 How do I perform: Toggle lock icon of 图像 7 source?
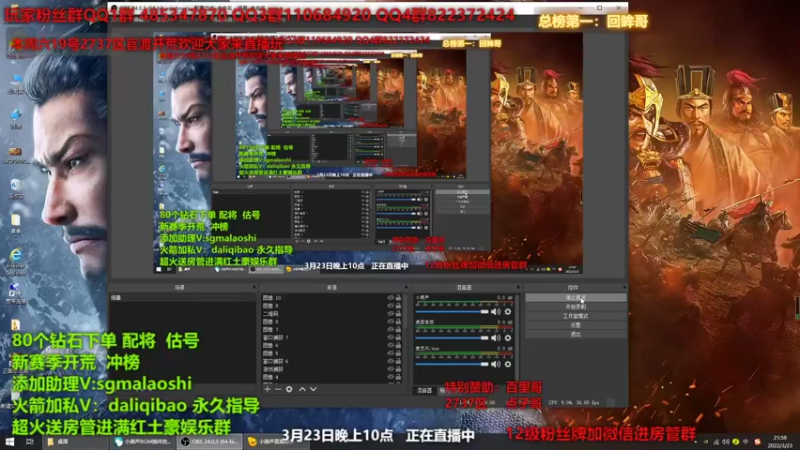coord(398,330)
